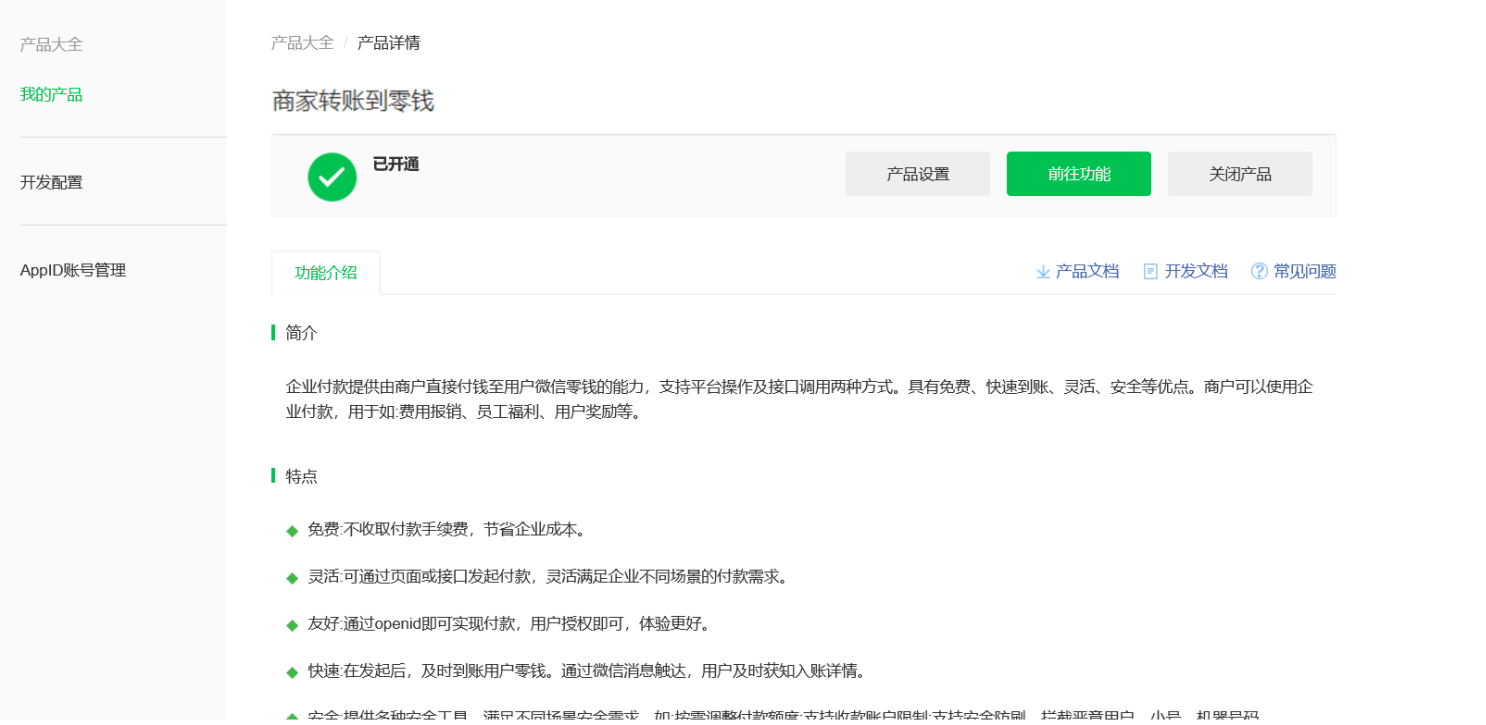Select 产品大全 in the left sidebar

pyautogui.click(x=51, y=45)
